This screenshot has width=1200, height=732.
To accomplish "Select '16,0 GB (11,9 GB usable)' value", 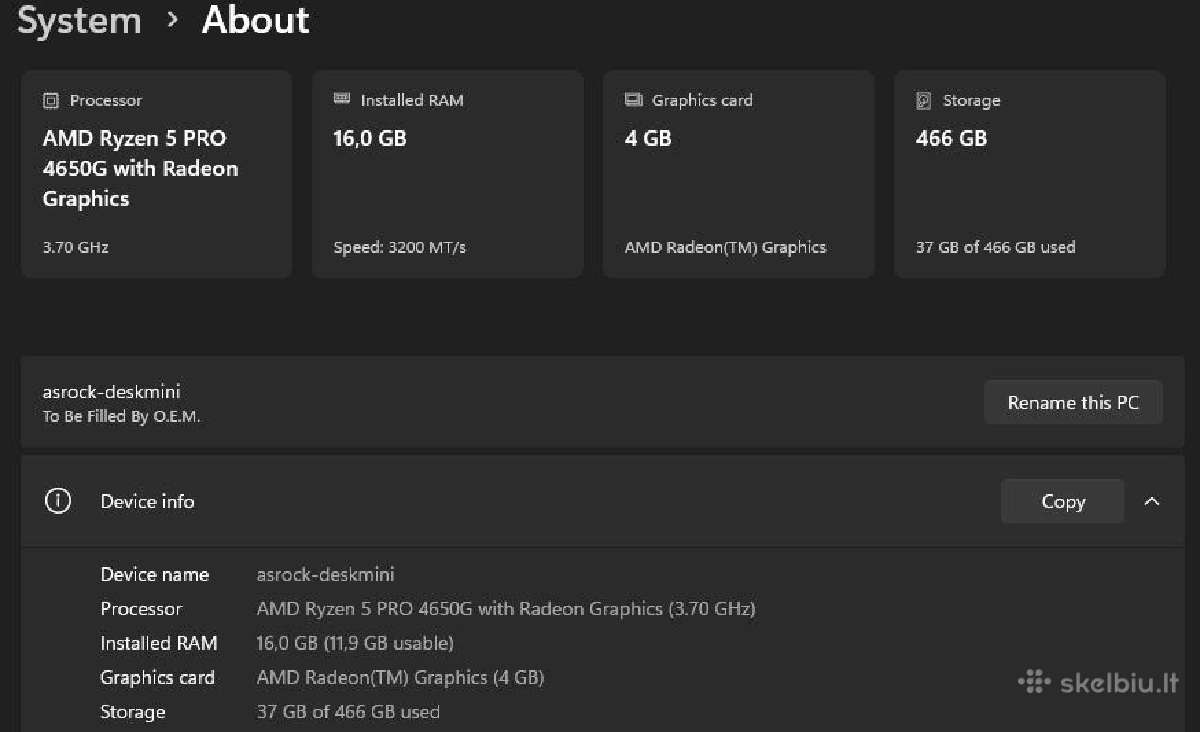I will click(x=355, y=643).
